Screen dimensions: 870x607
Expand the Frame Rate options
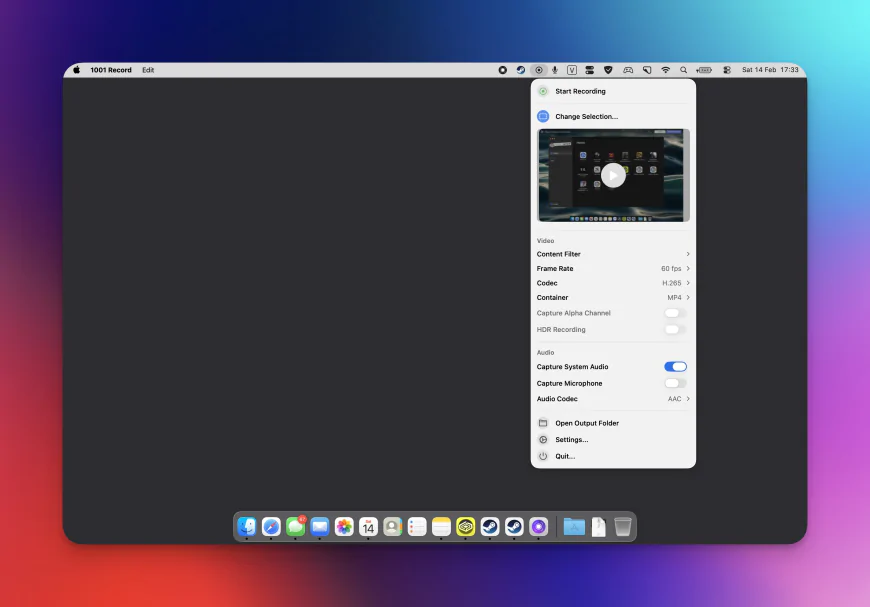point(612,268)
